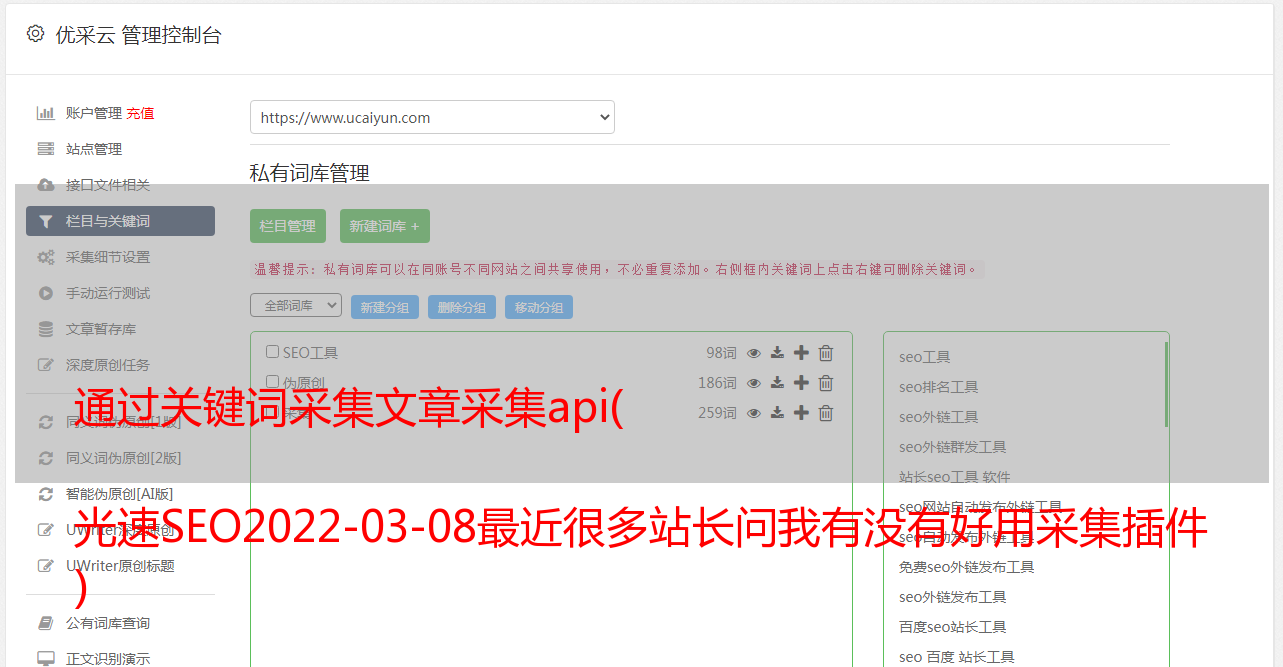
Task: Click the 新建词库 + button
Action: pyautogui.click(x=385, y=226)
